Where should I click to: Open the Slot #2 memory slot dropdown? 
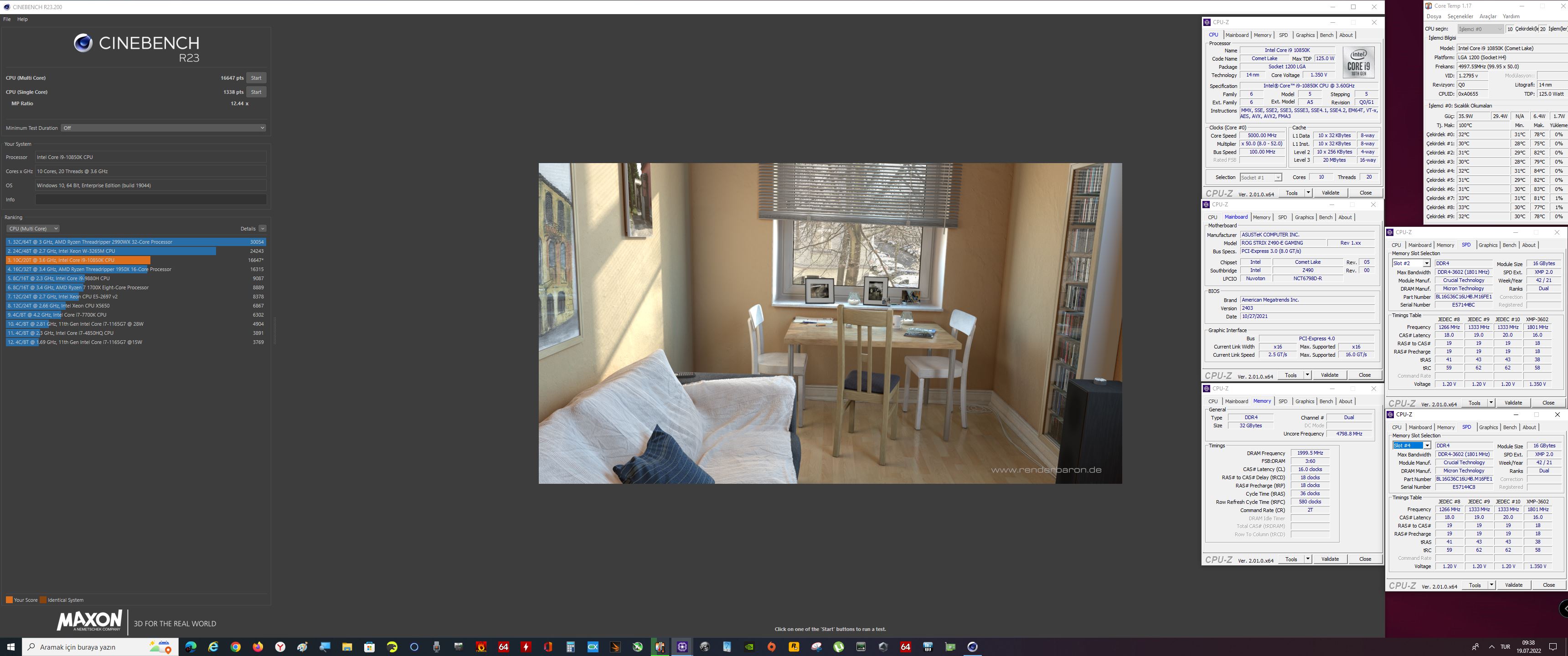click(x=1411, y=263)
